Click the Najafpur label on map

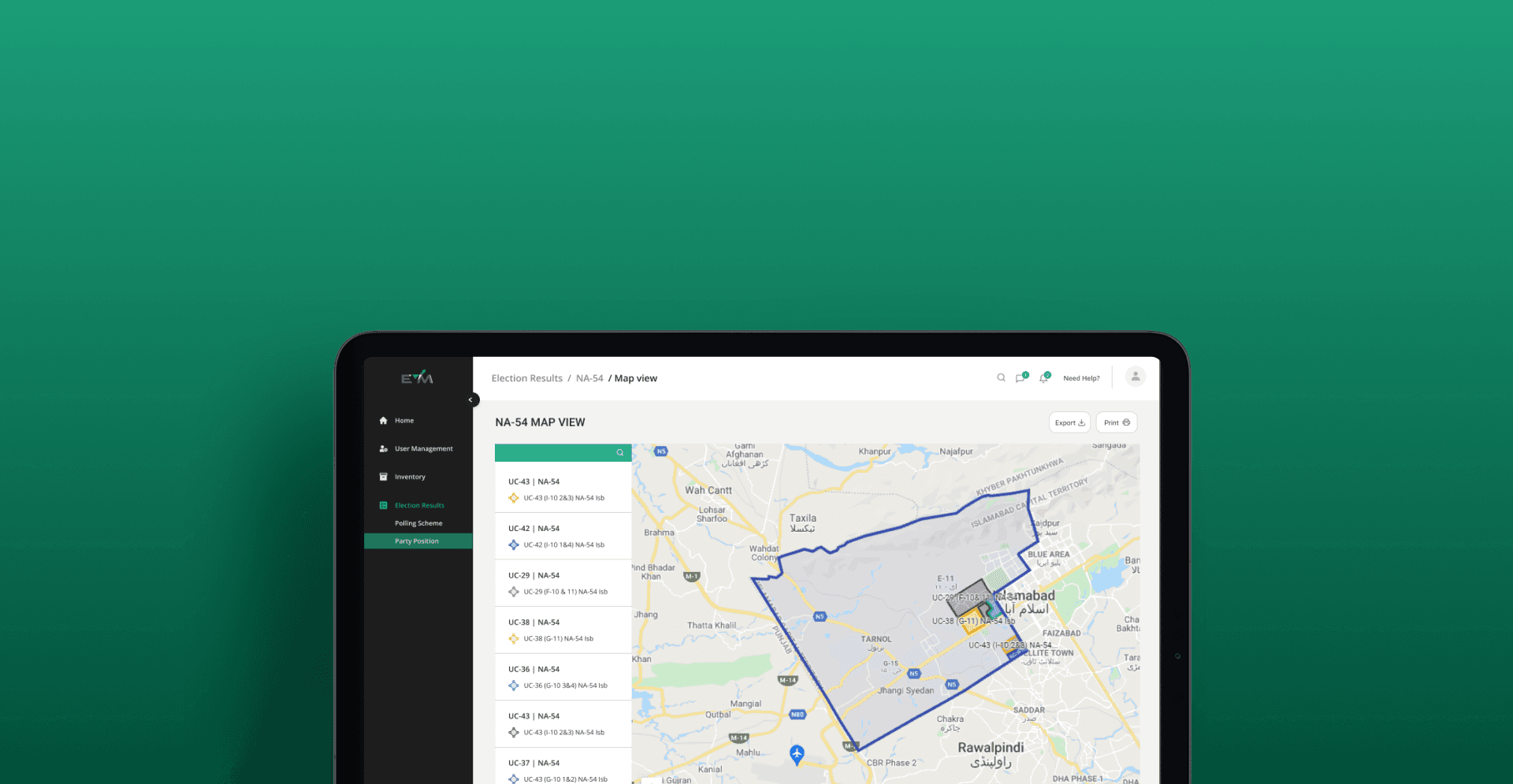click(x=956, y=452)
